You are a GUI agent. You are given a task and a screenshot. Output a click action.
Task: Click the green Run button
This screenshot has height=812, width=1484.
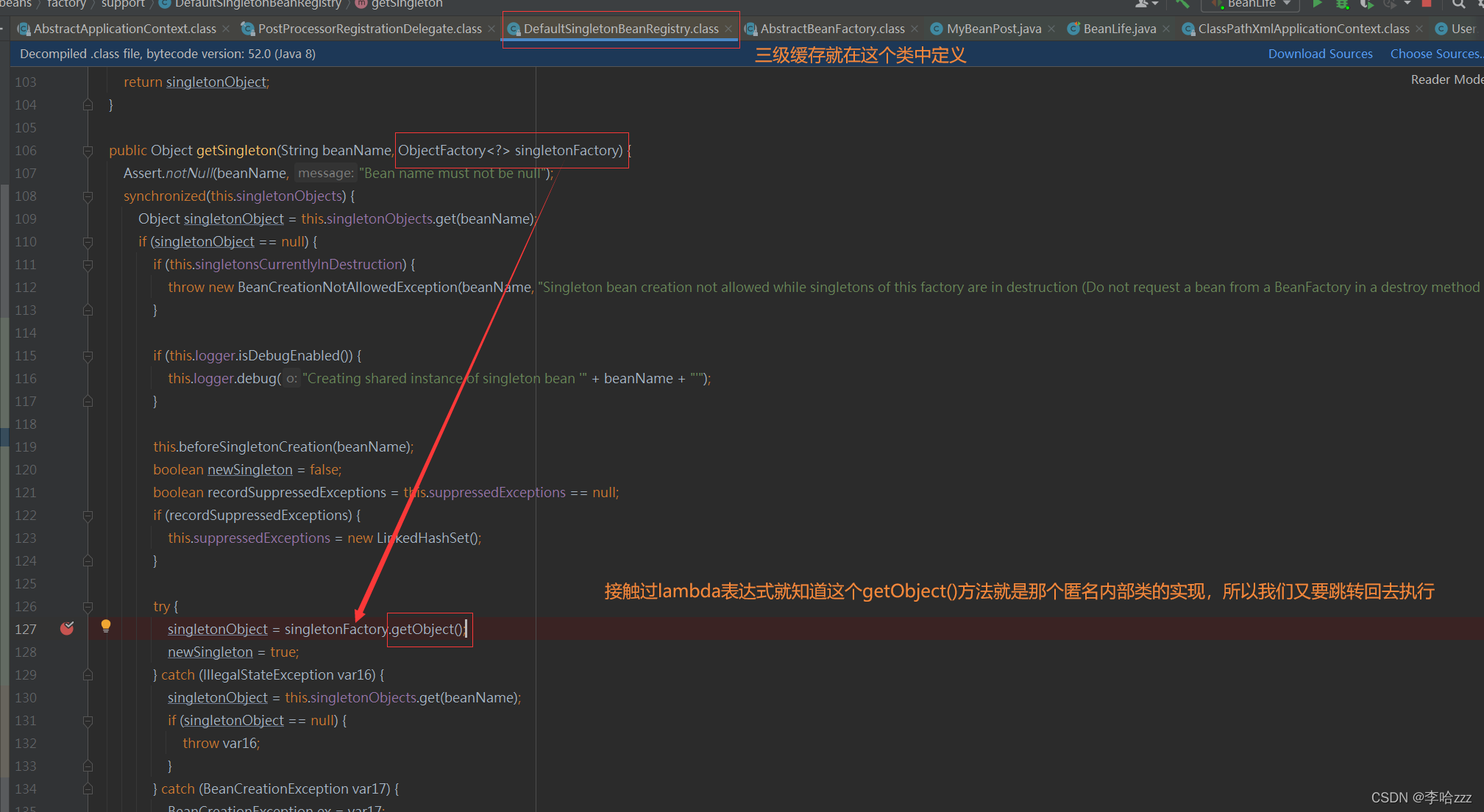point(1318,4)
